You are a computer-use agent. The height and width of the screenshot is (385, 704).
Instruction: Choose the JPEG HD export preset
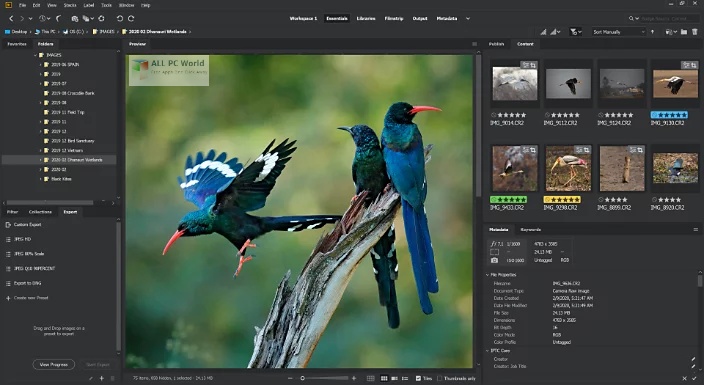(22, 239)
